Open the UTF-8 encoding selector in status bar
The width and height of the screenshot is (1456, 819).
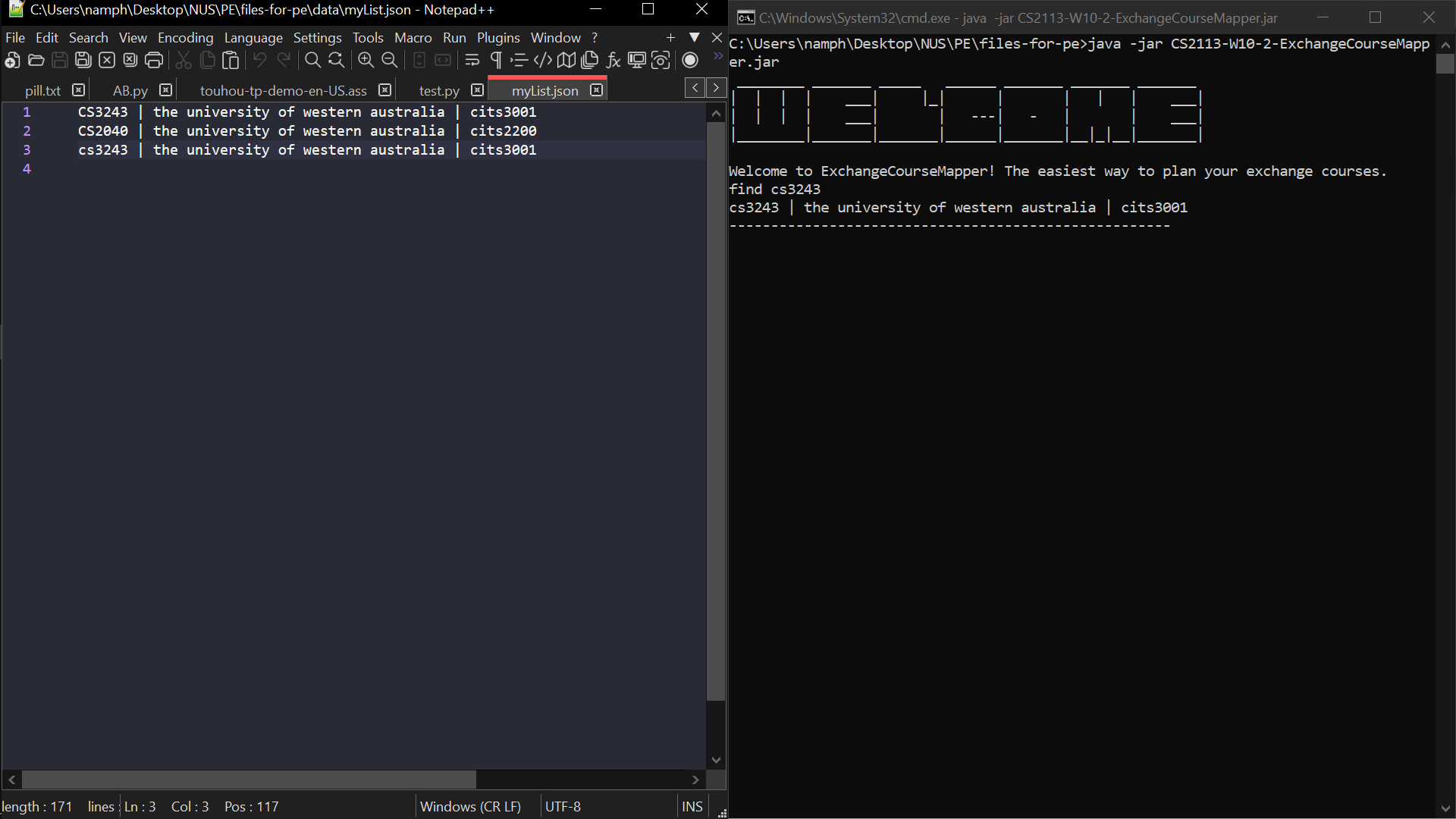point(563,806)
